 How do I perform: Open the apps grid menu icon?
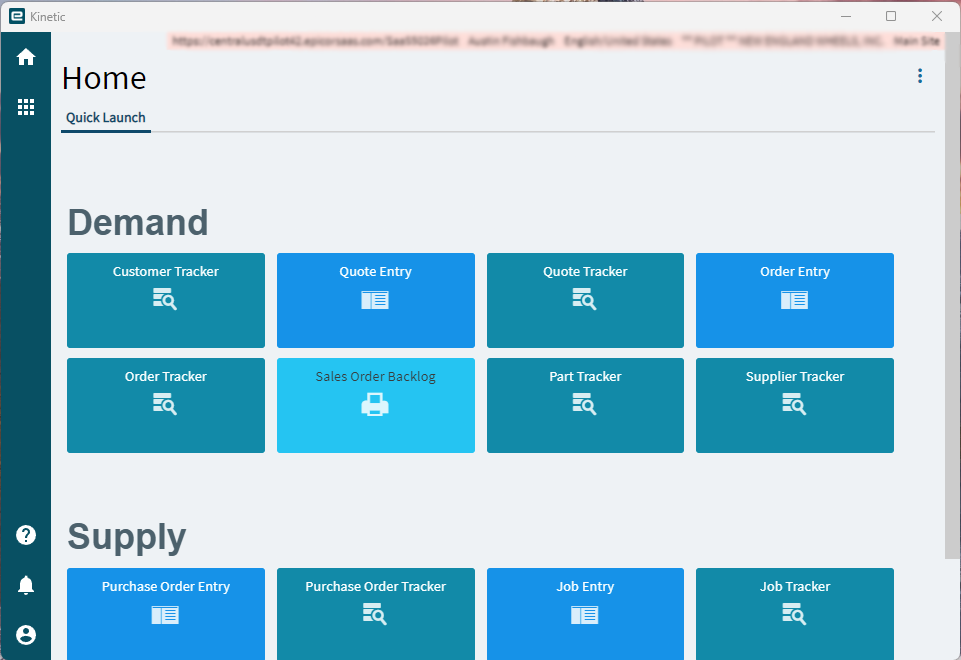point(26,107)
